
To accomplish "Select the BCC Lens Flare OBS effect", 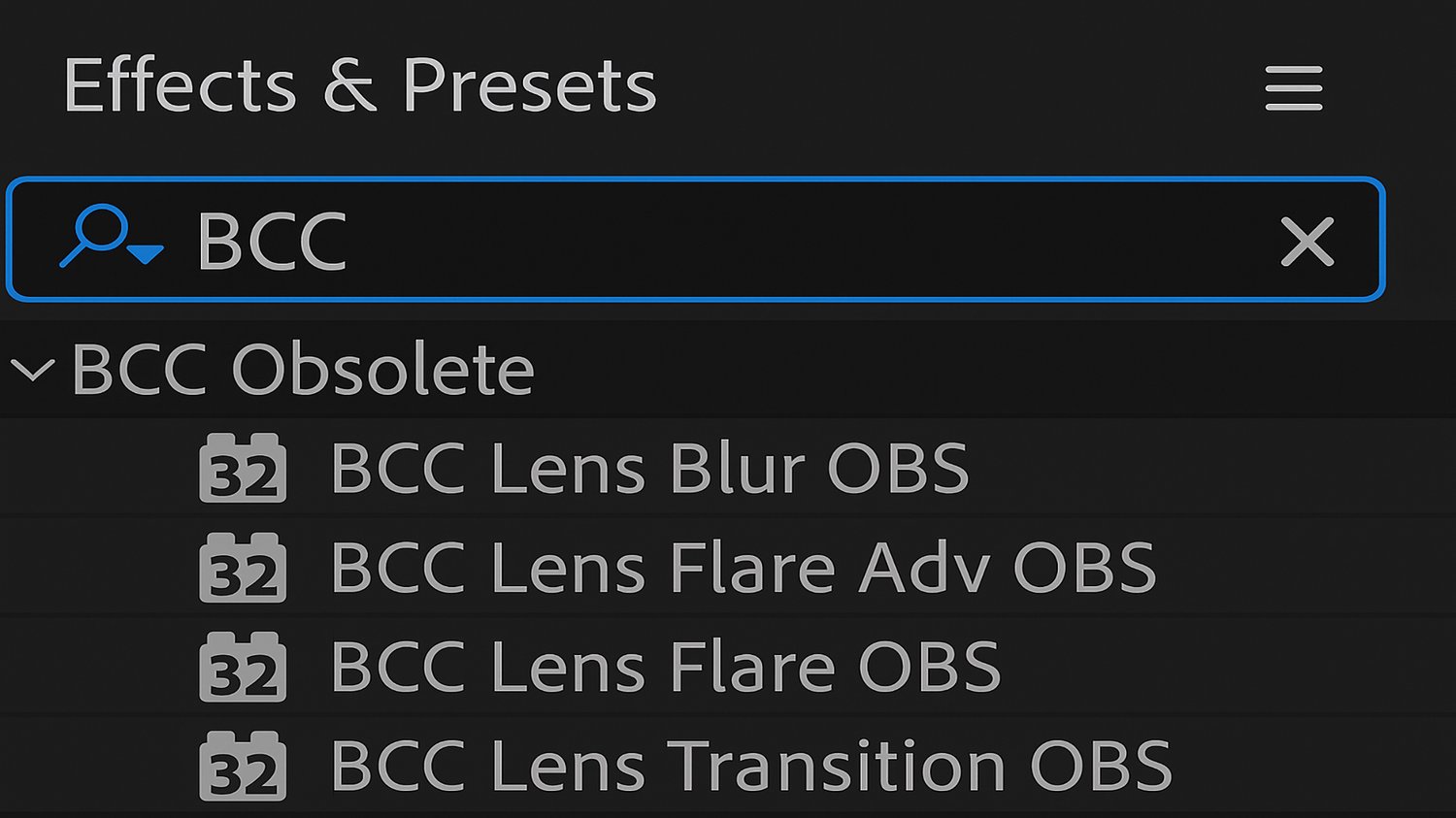I will click(x=665, y=668).
